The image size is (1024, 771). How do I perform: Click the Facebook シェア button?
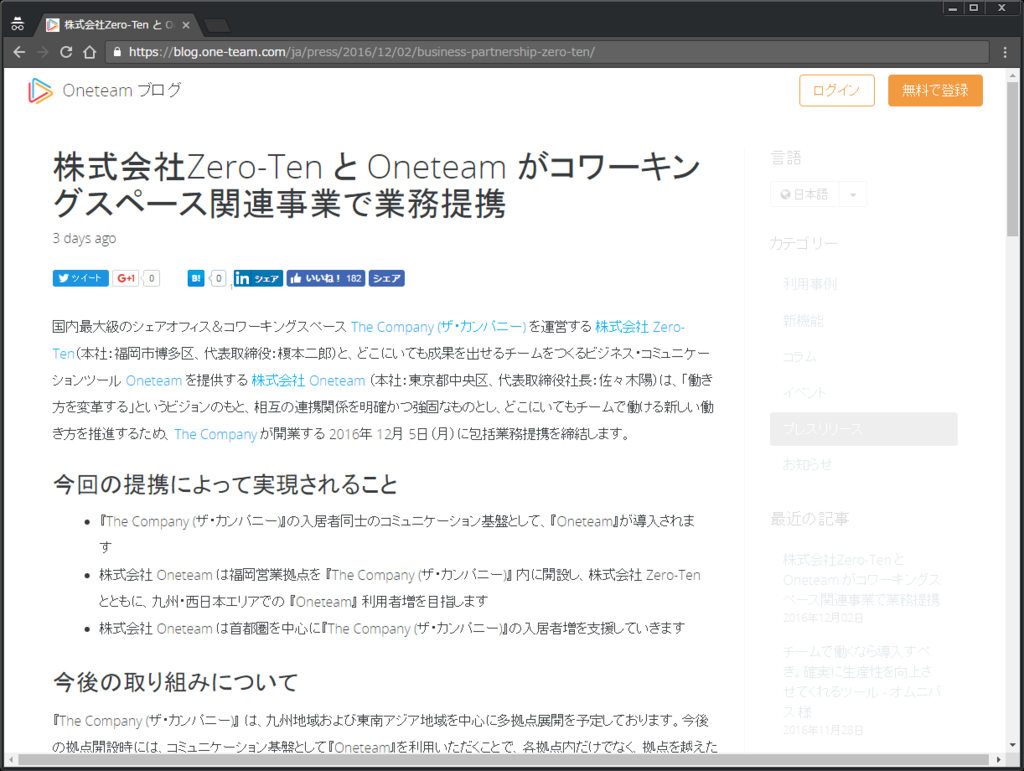coord(387,278)
